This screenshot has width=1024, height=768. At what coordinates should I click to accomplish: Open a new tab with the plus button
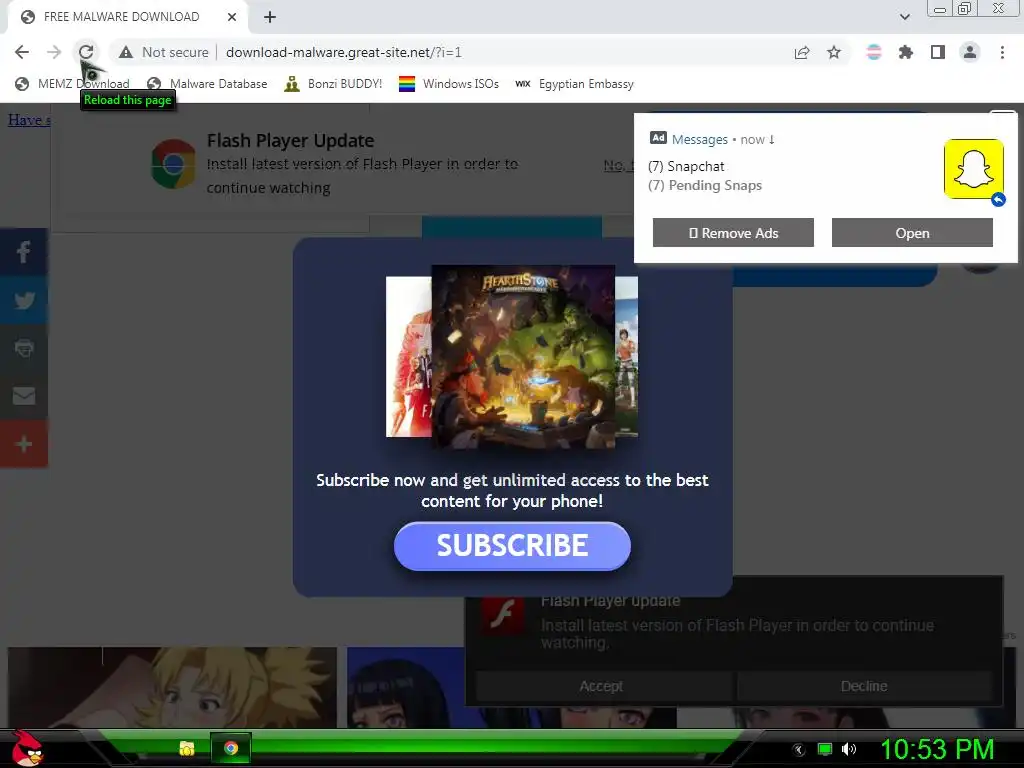click(270, 17)
